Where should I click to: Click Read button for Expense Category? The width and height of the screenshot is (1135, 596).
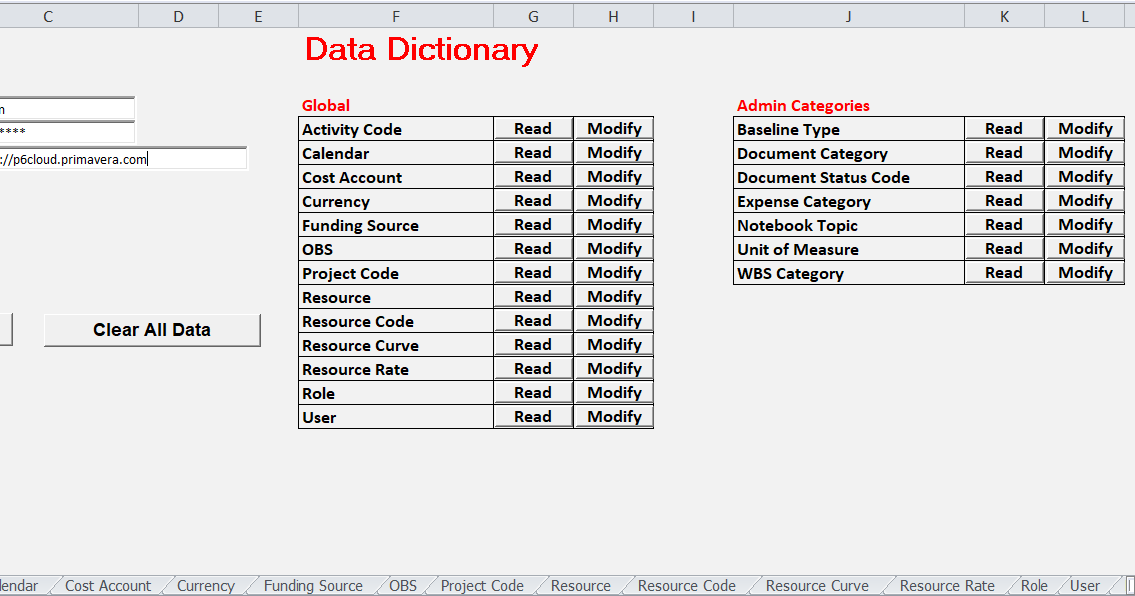coord(1004,200)
